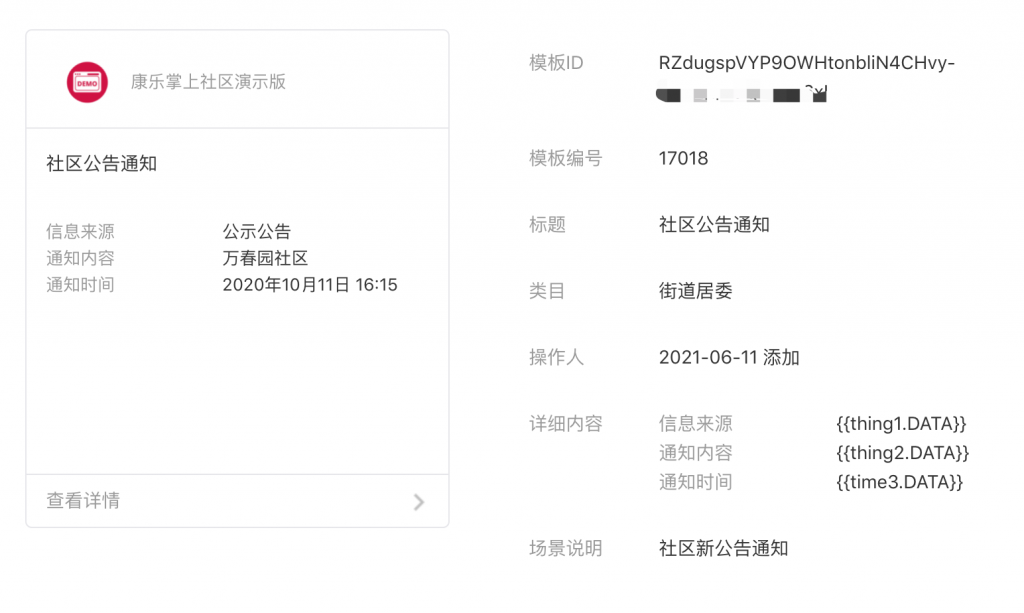
Task: Open the 查看详情 link in the card
Action: tap(84, 501)
